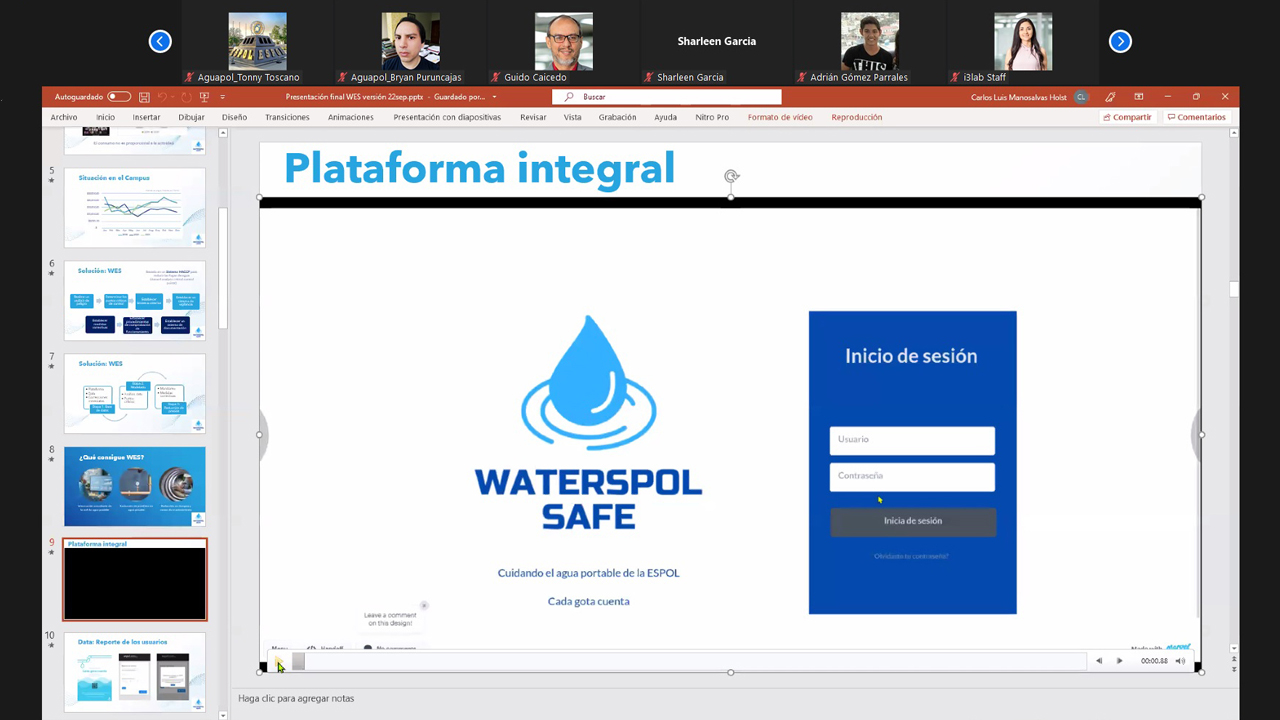Expand the Undo history dropdown arrow
1280x720 pixels.
(173, 97)
